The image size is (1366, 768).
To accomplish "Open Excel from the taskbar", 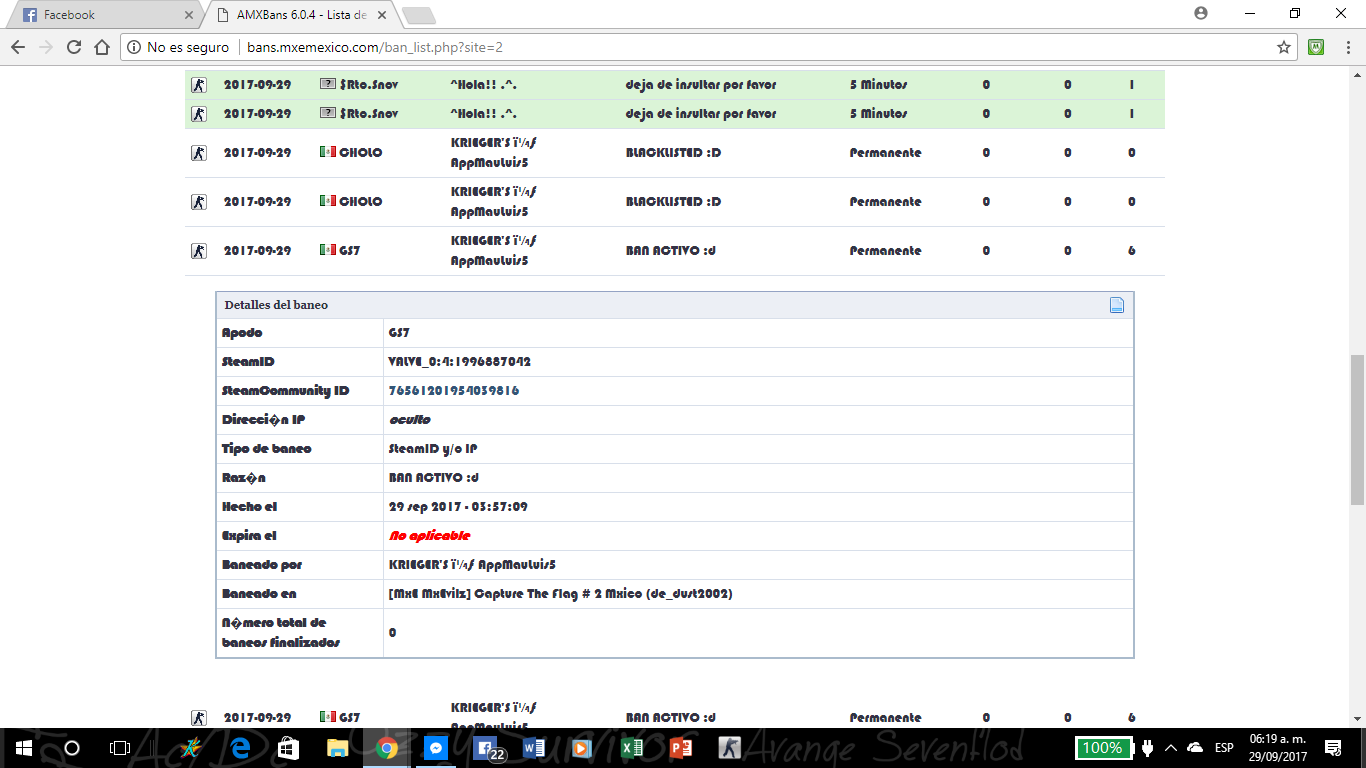I will coord(631,747).
